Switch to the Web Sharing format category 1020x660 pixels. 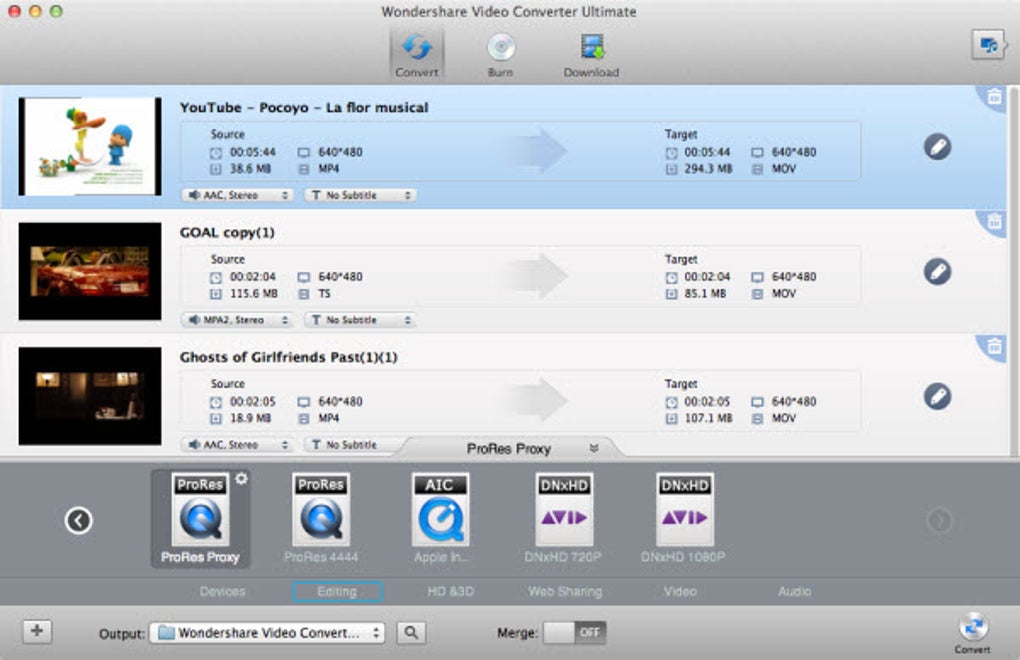click(x=565, y=592)
